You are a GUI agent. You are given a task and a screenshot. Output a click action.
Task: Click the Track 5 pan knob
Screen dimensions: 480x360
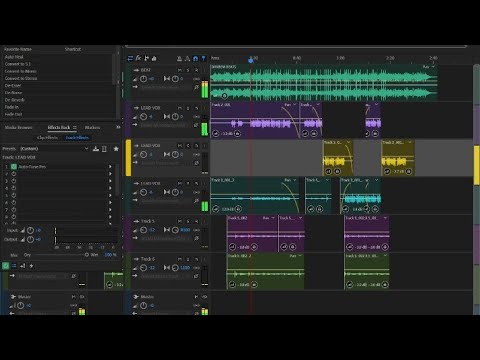pos(175,230)
